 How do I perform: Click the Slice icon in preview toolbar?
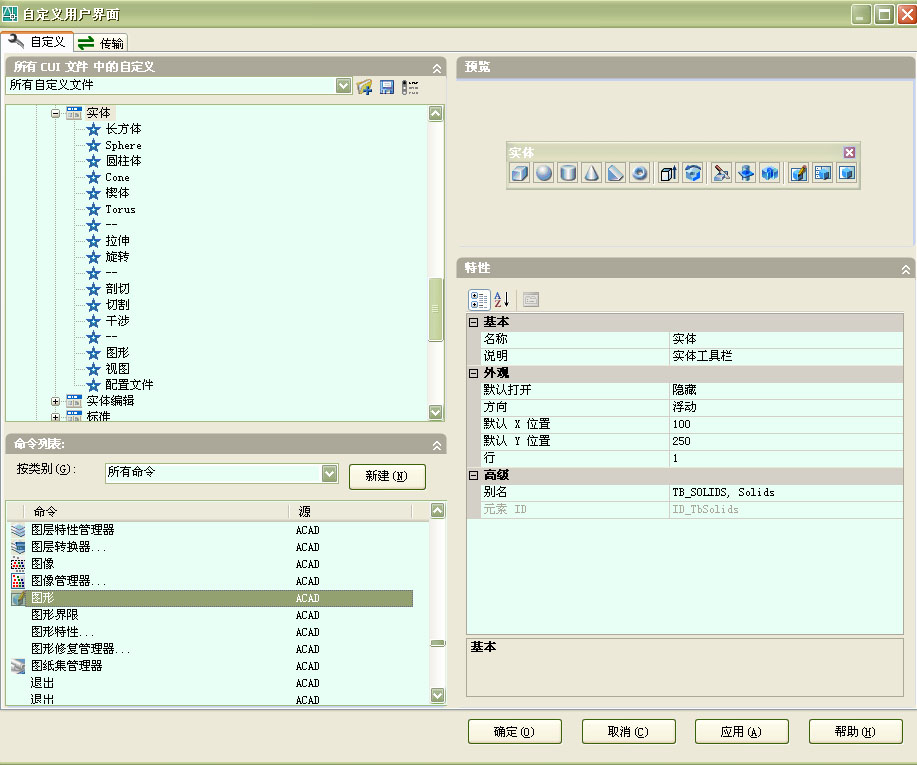click(x=721, y=173)
